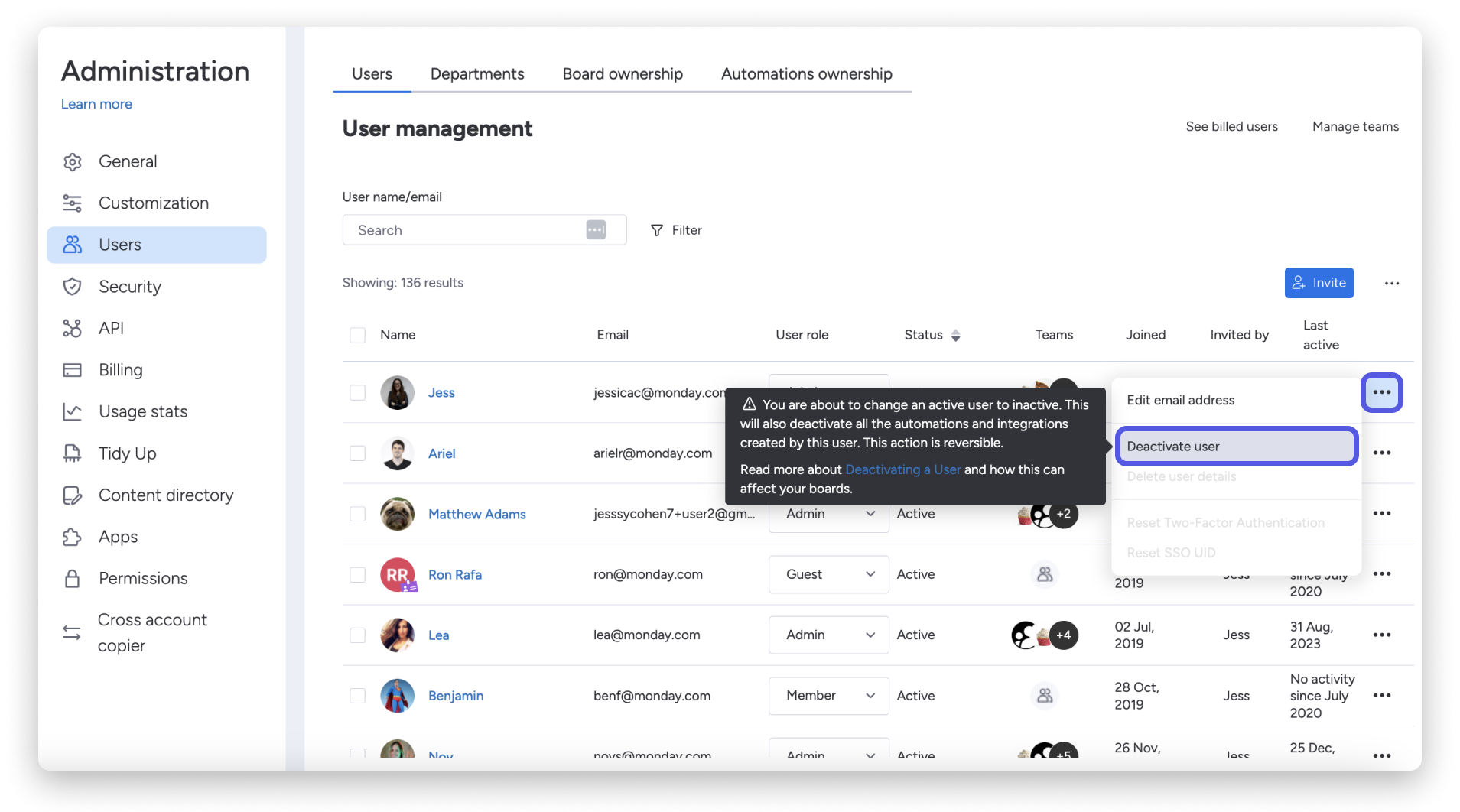Click lea@monday.com email cell

click(646, 635)
